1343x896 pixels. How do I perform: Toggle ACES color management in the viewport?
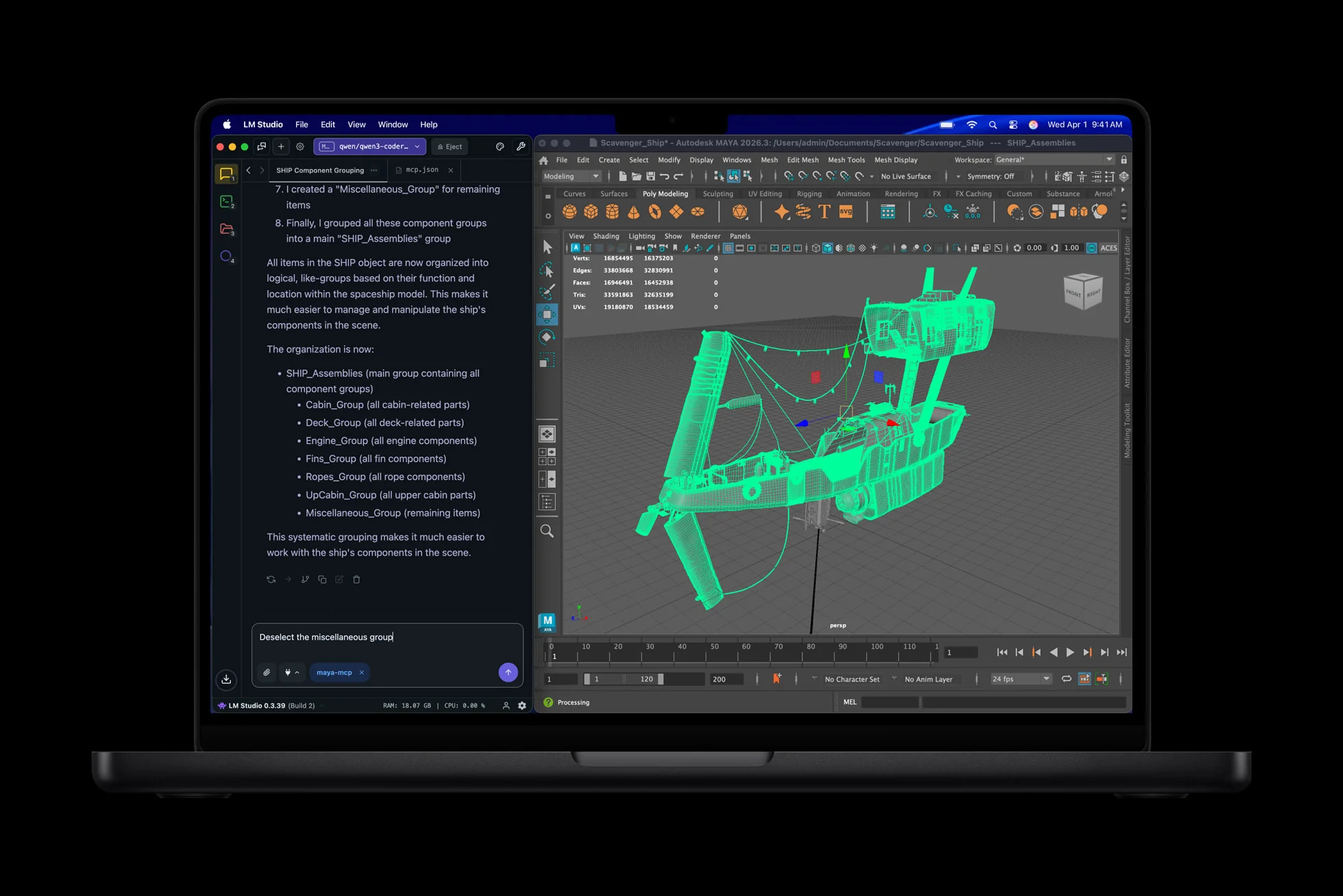pyautogui.click(x=1092, y=248)
